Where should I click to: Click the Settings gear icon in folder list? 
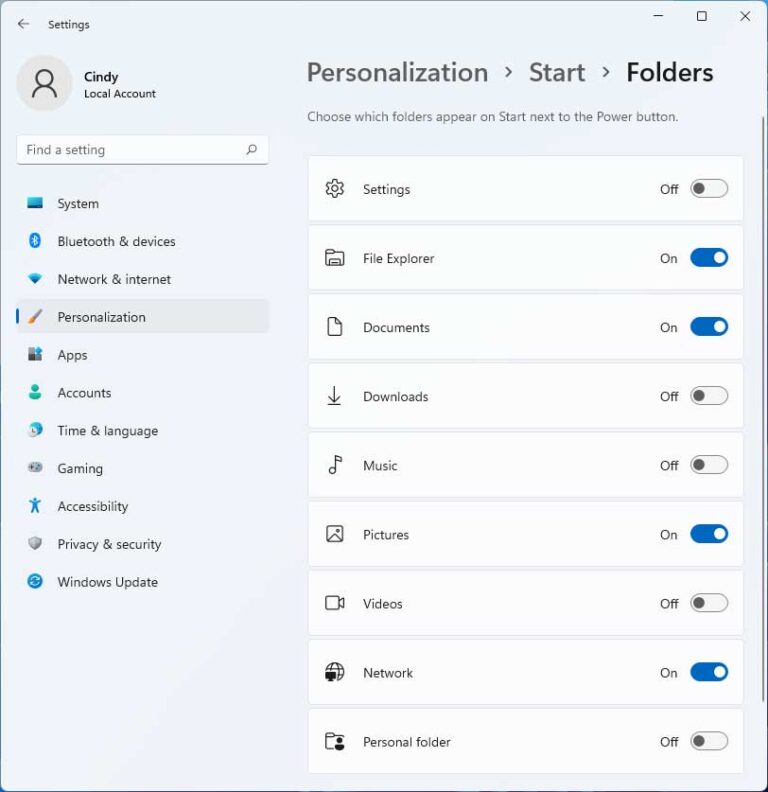coord(334,188)
